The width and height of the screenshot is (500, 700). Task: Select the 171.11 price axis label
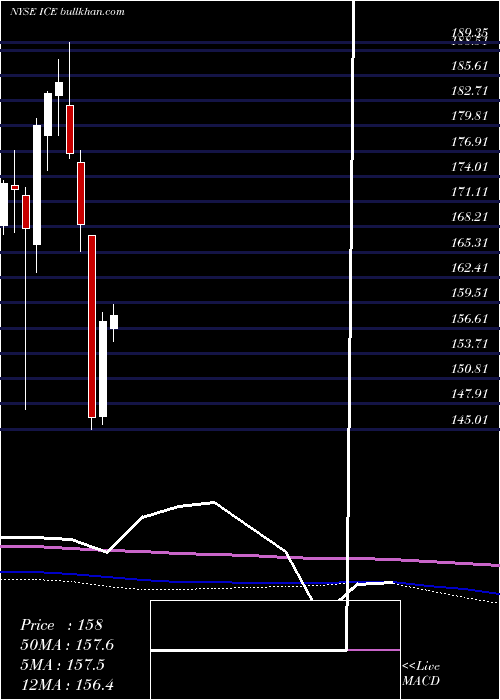pyautogui.click(x=469, y=192)
